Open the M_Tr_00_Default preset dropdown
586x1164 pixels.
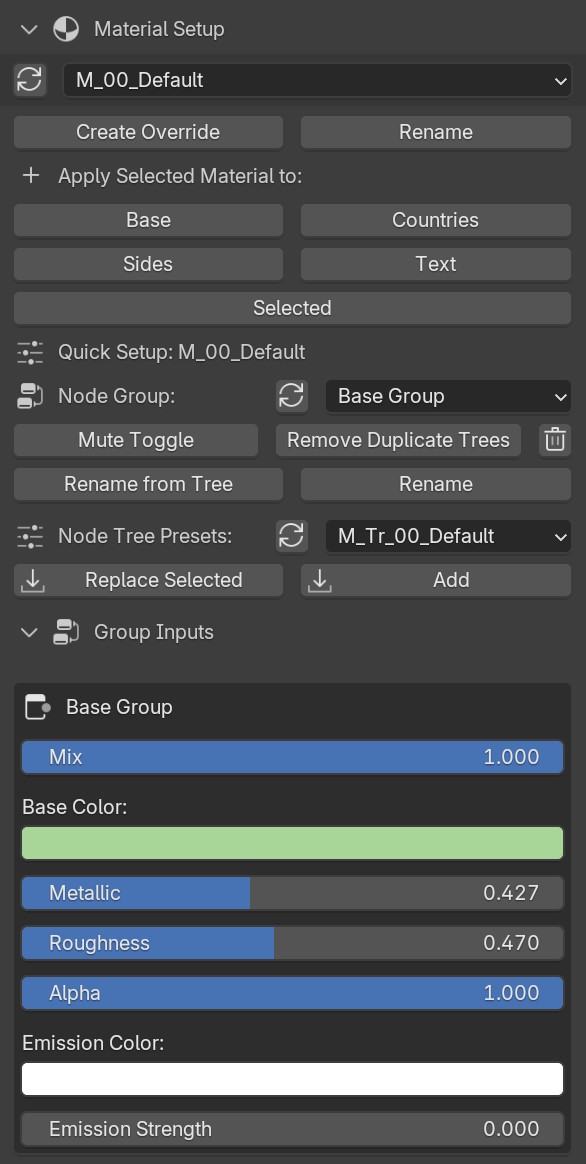point(449,536)
